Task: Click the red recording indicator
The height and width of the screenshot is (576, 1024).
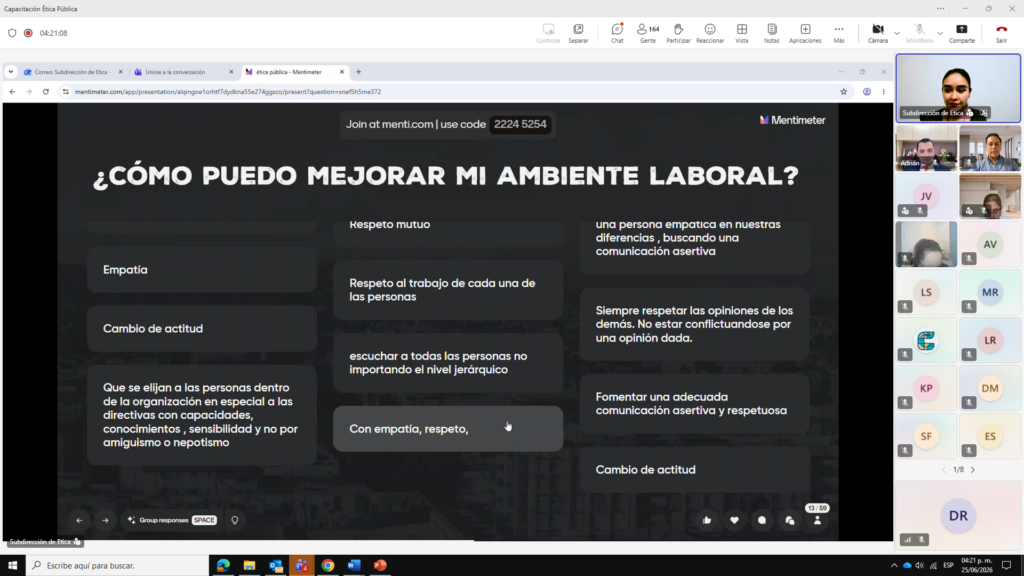Action: [x=28, y=33]
